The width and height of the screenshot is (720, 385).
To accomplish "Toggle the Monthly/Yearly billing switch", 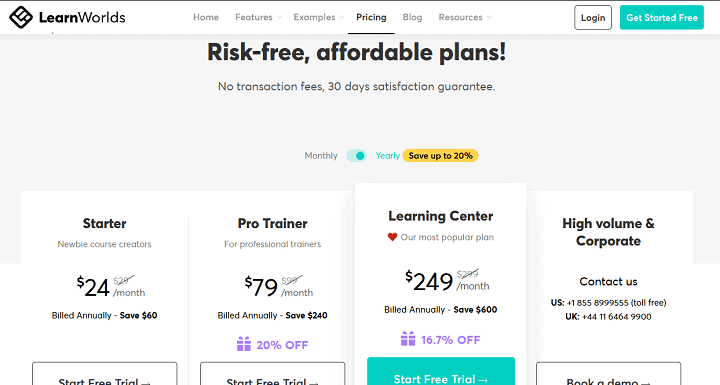I will click(x=357, y=156).
